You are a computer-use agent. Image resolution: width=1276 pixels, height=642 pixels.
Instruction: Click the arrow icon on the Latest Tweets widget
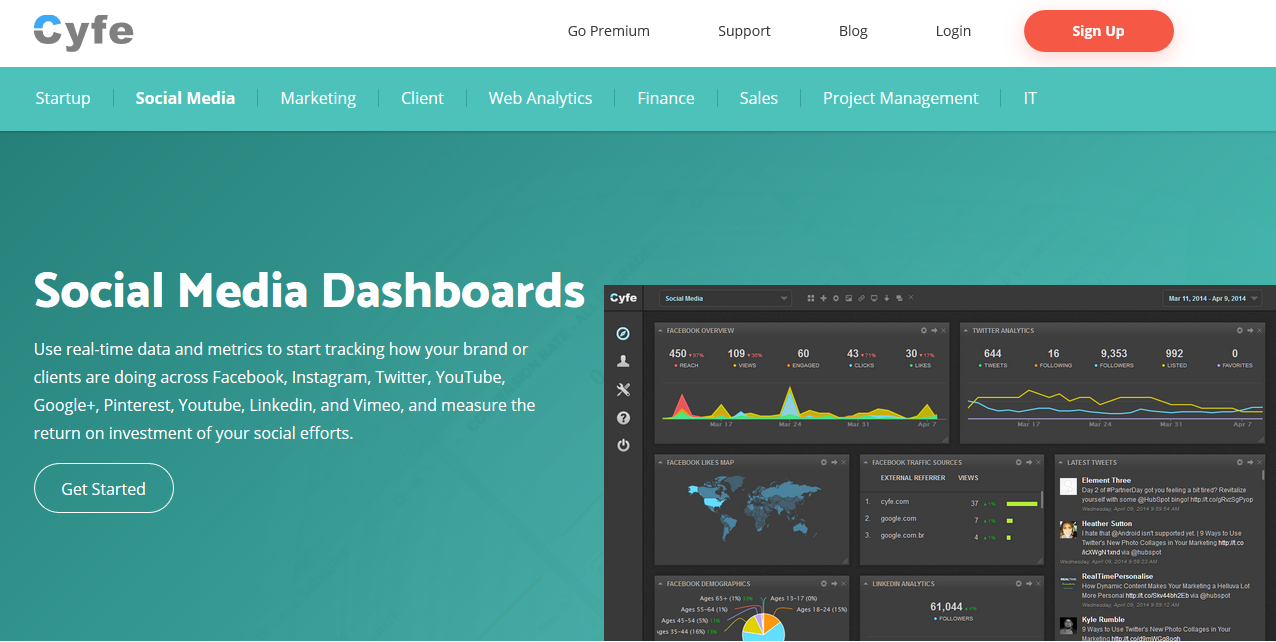1250,462
